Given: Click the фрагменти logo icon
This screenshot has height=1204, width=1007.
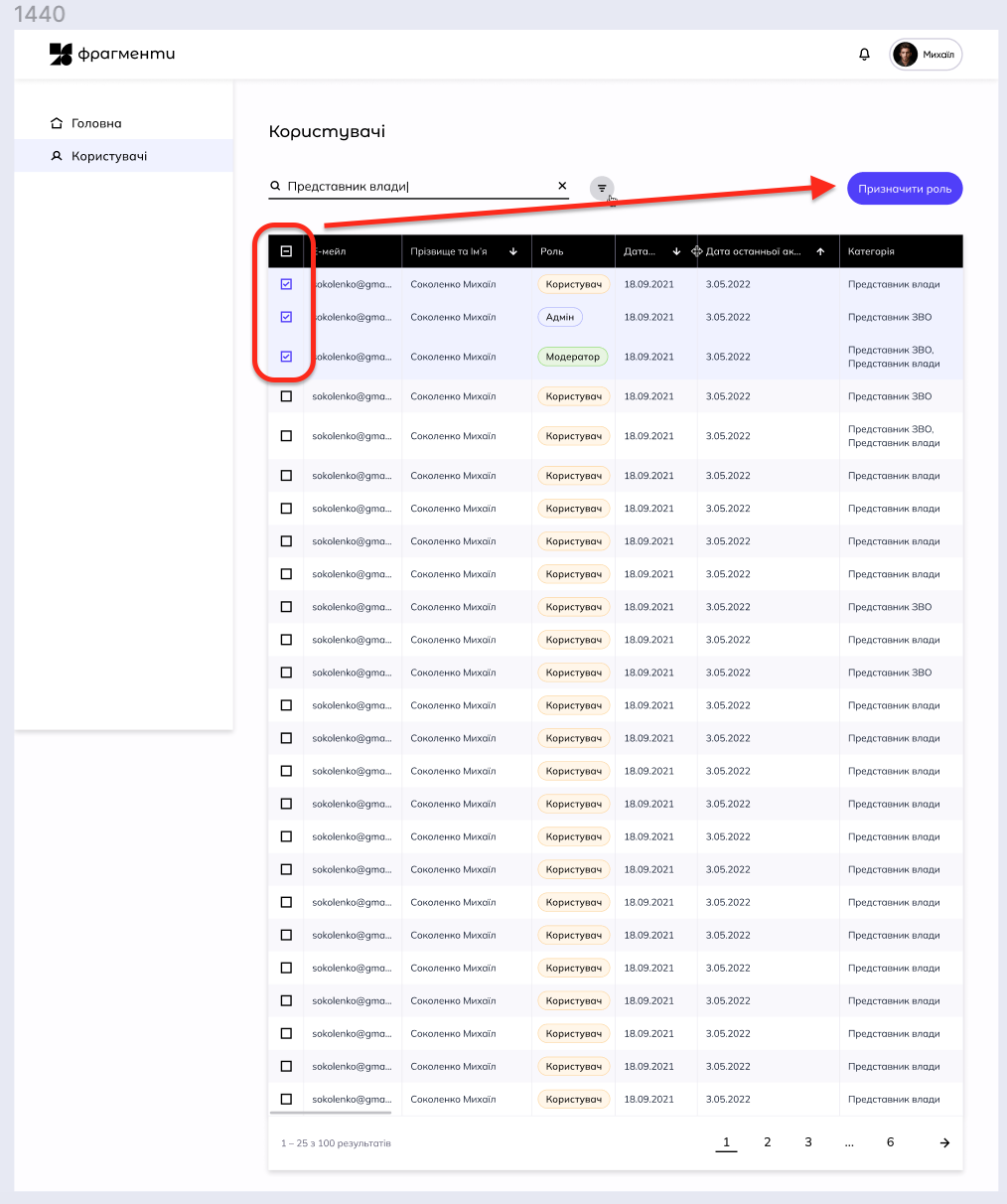Looking at the screenshot, I should point(60,54).
